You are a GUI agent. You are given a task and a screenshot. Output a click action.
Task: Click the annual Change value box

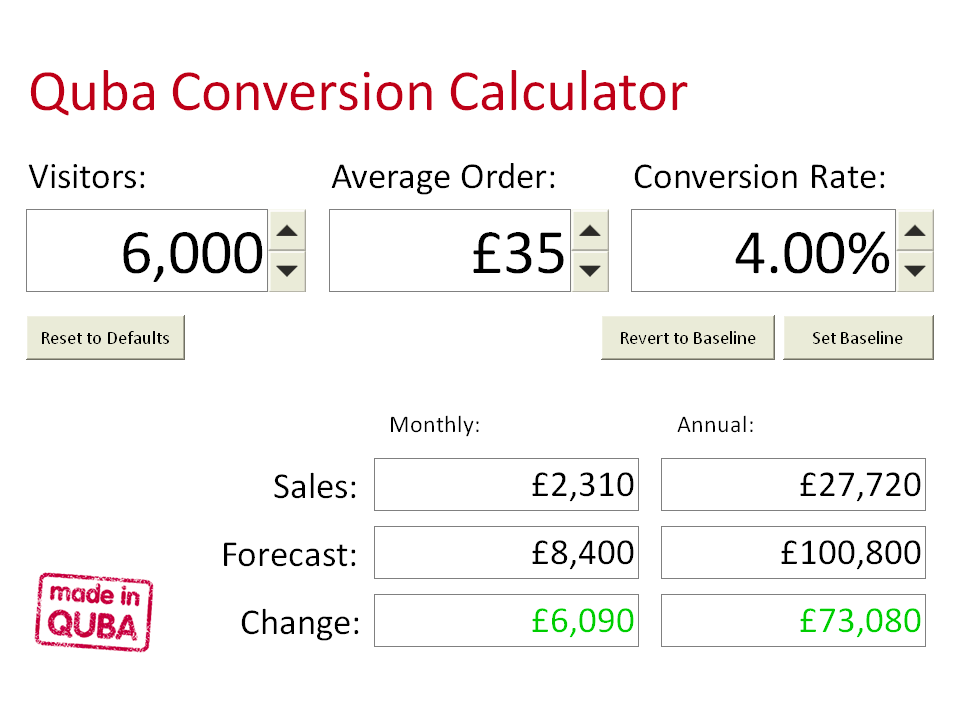(x=793, y=620)
